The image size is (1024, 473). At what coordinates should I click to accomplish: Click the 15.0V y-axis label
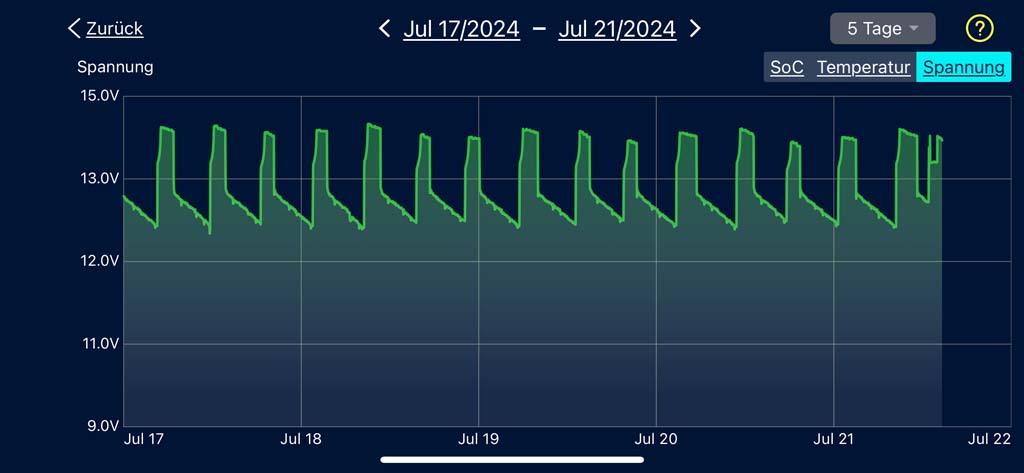[99, 96]
